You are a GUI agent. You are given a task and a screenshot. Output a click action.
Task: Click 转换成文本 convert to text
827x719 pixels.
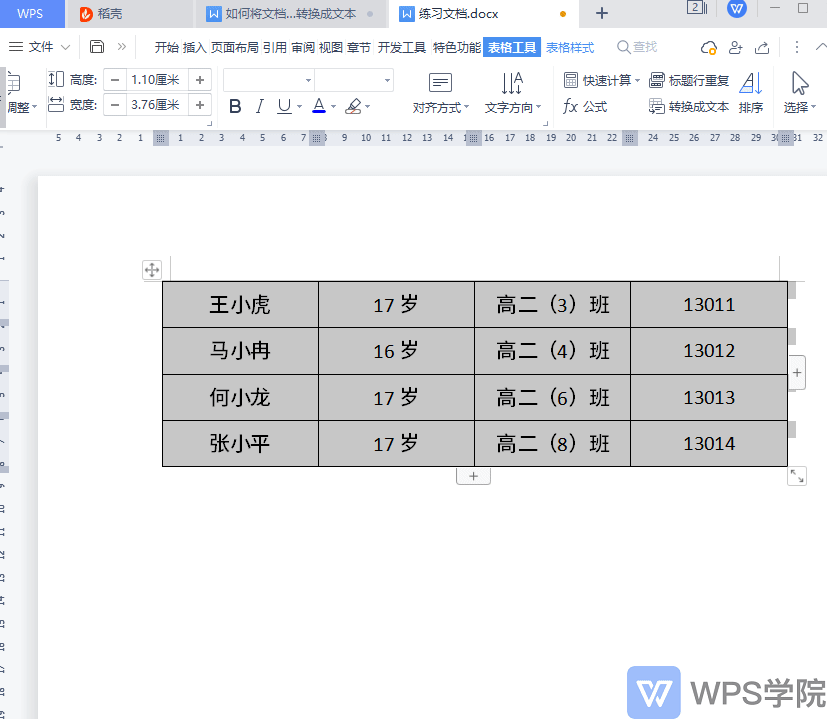689,107
